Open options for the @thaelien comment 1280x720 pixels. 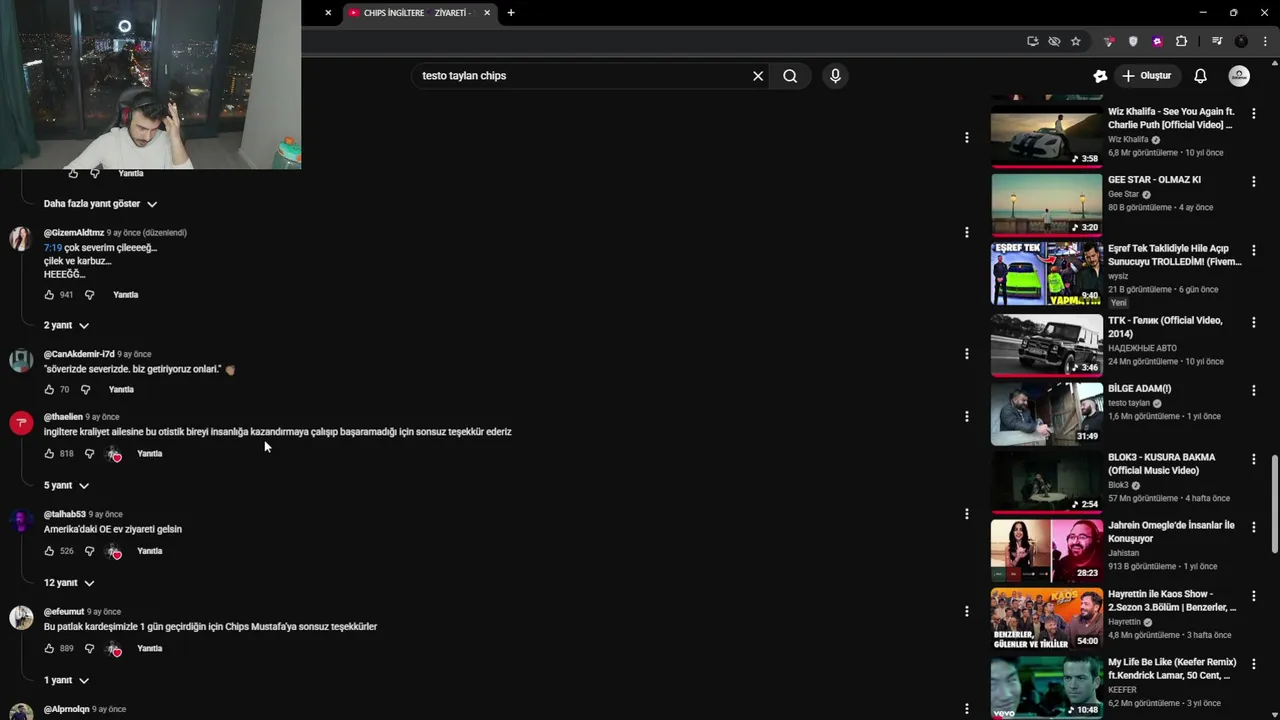(x=966, y=416)
